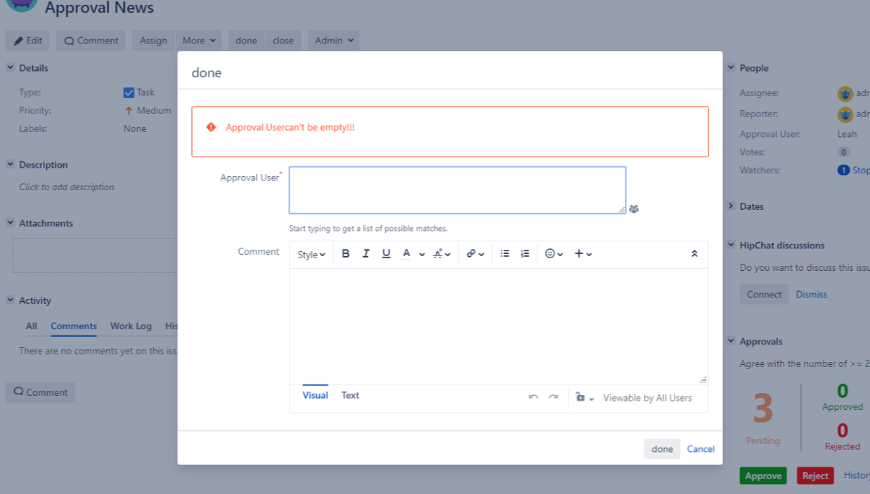Collapse the Approvals section
The image size is (870, 494).
(x=731, y=341)
